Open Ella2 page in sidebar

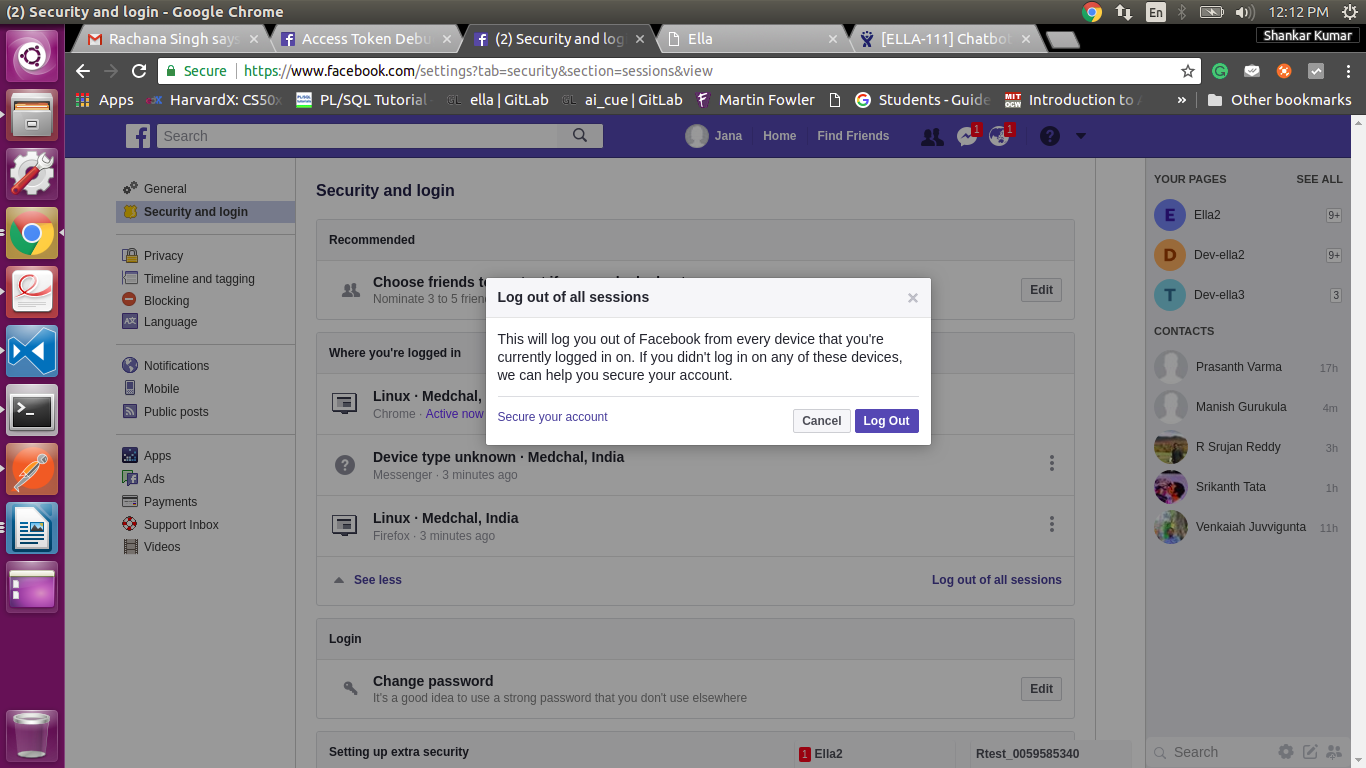pos(1248,215)
